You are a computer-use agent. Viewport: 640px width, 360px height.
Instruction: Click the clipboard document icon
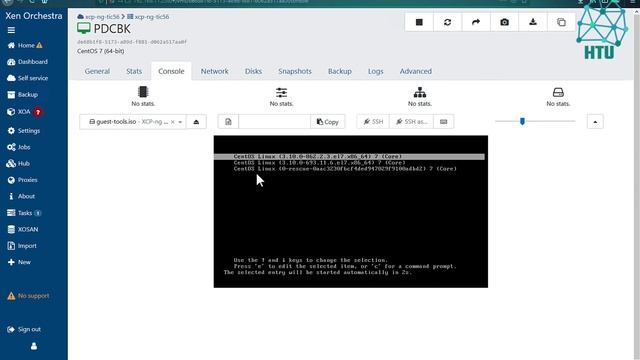coord(228,122)
